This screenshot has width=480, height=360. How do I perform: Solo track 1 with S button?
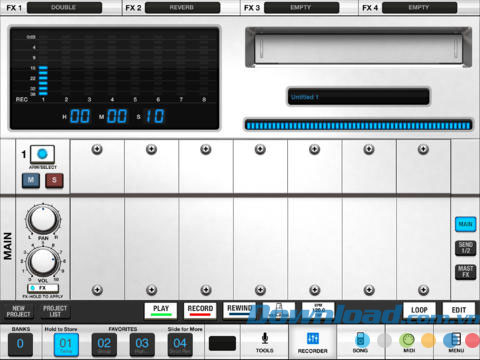pyautogui.click(x=54, y=181)
